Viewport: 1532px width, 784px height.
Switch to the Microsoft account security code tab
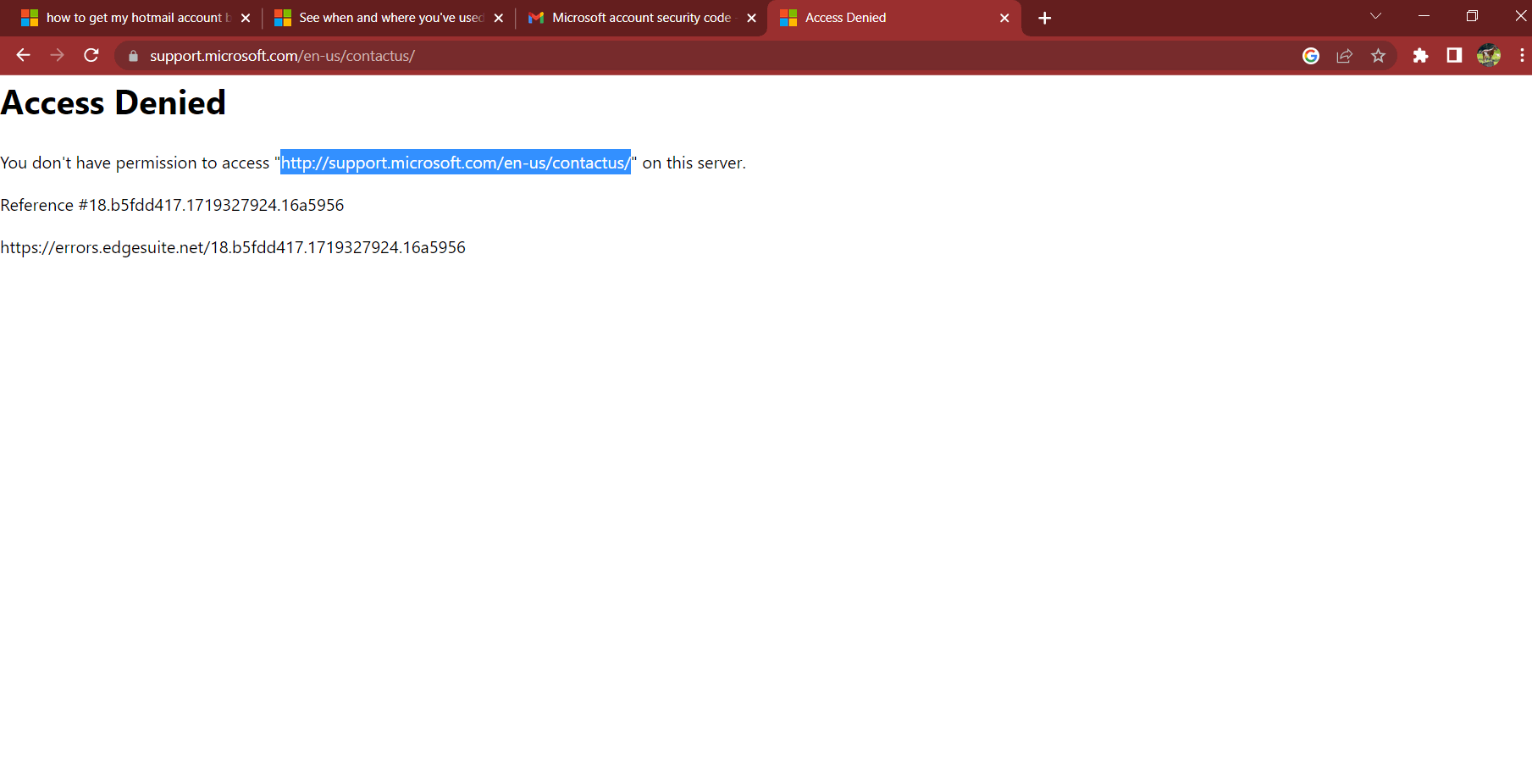coord(641,18)
